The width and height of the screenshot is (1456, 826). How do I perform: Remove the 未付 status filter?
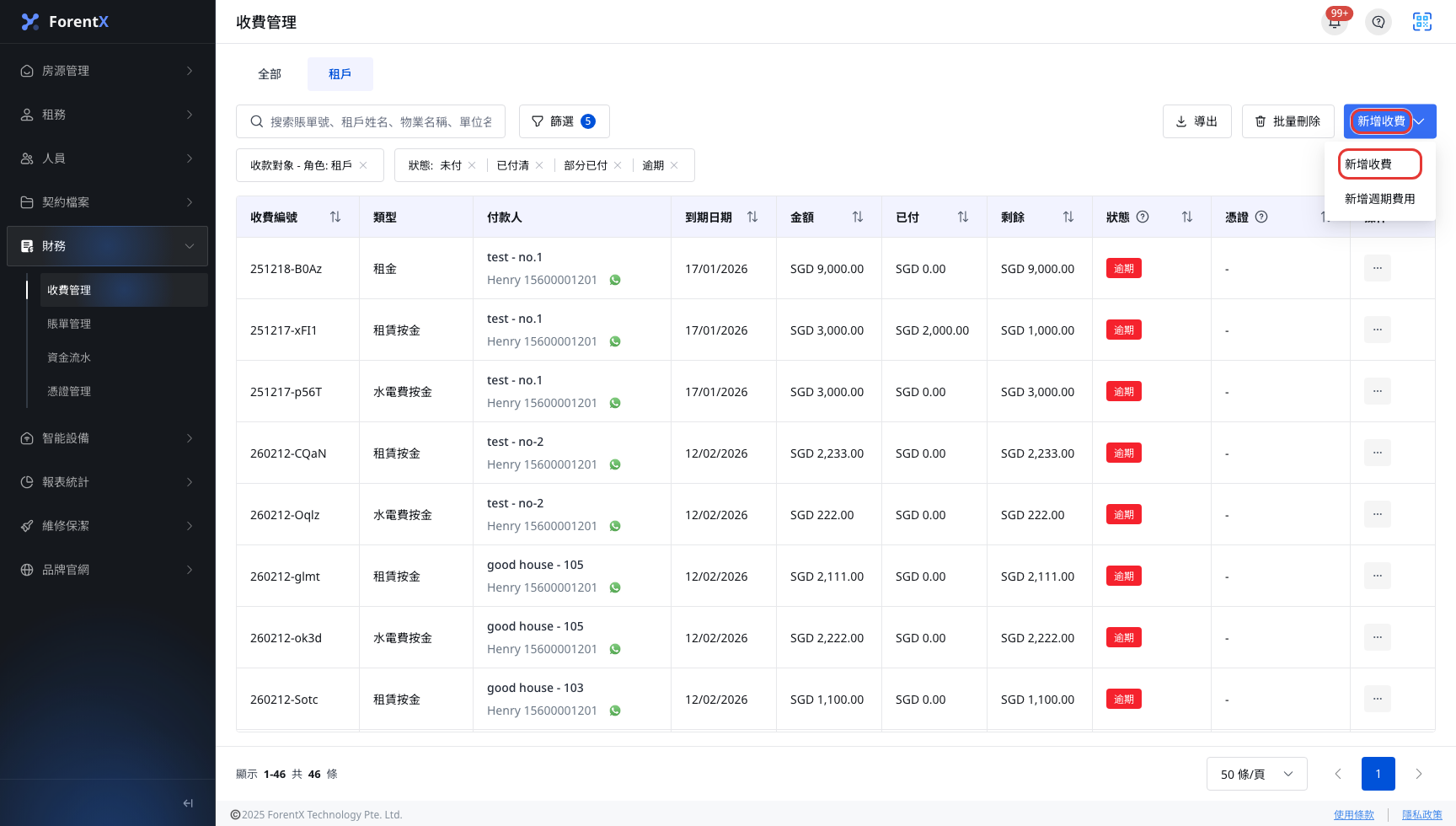(x=472, y=165)
